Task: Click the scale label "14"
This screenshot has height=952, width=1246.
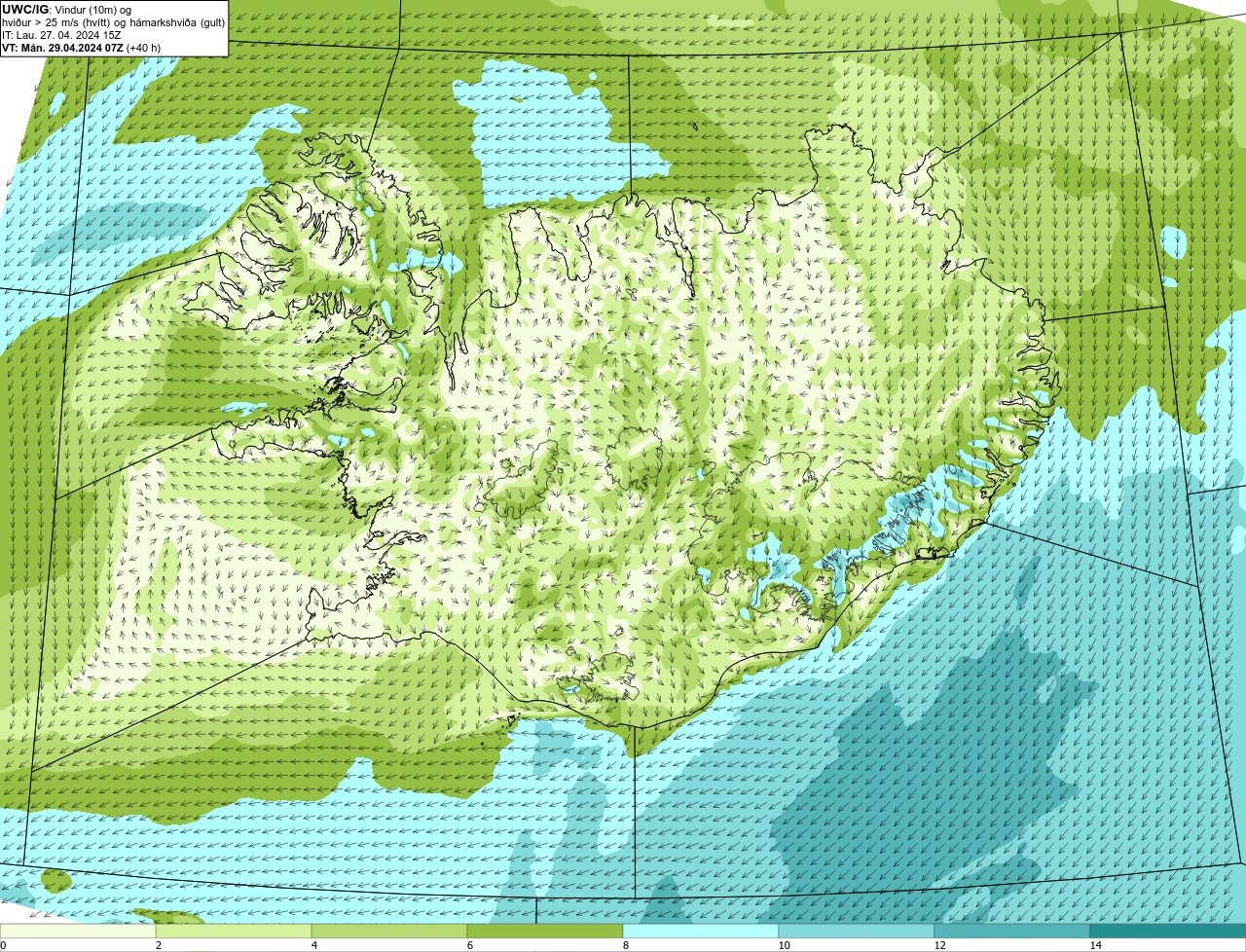Action: (1095, 945)
